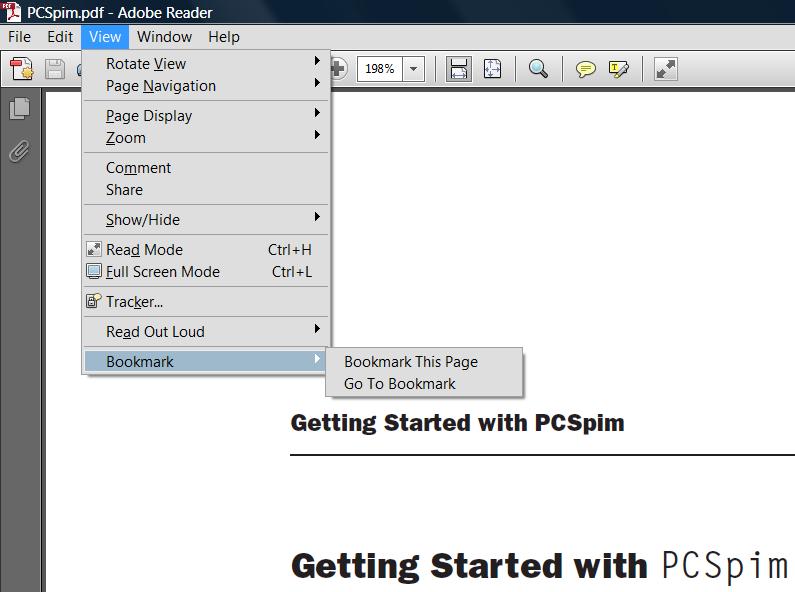Enter Full Screen Mode
Viewport: 795px width, 592px height.
click(x=206, y=272)
